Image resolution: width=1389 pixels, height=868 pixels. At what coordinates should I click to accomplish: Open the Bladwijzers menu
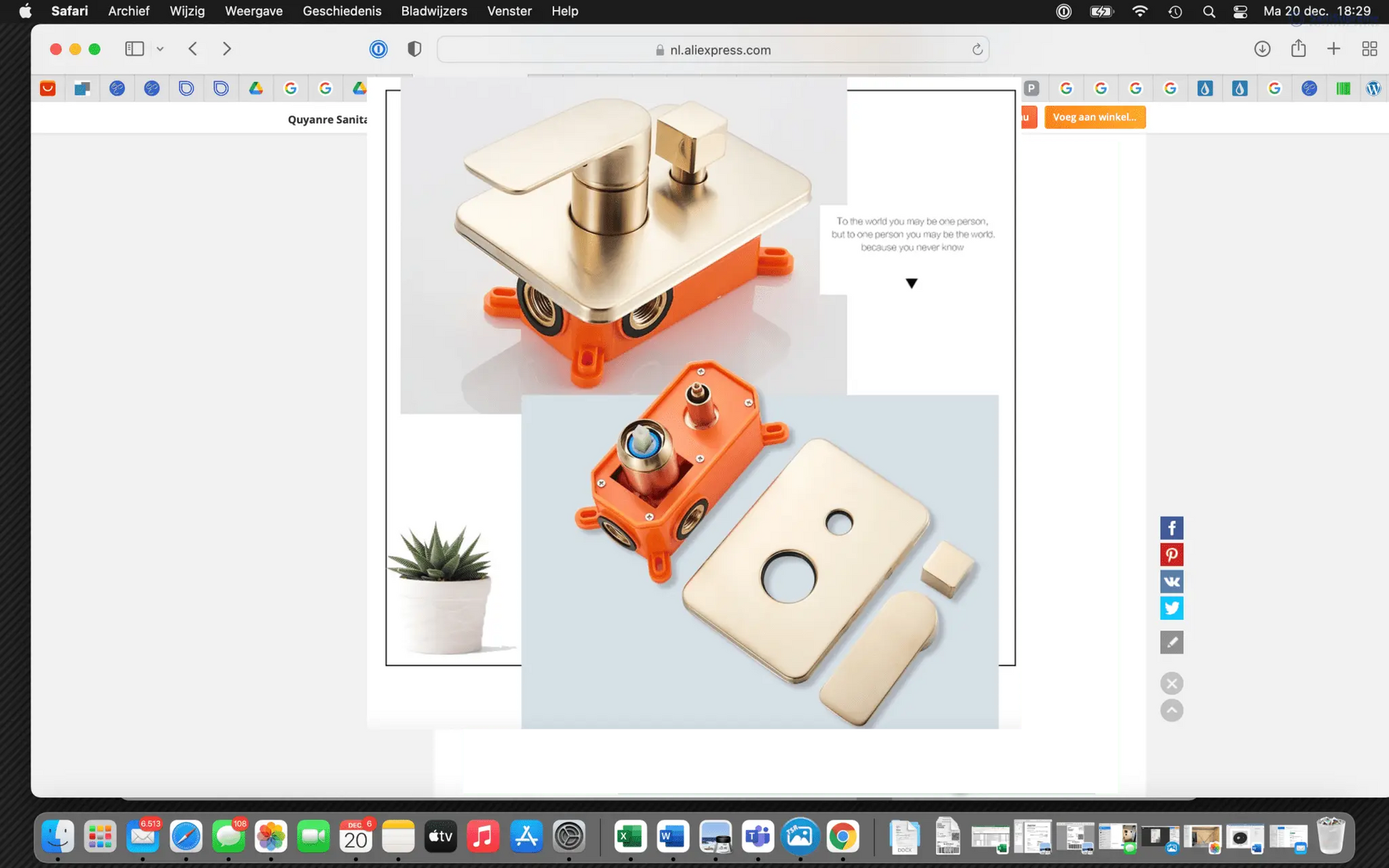(x=434, y=11)
